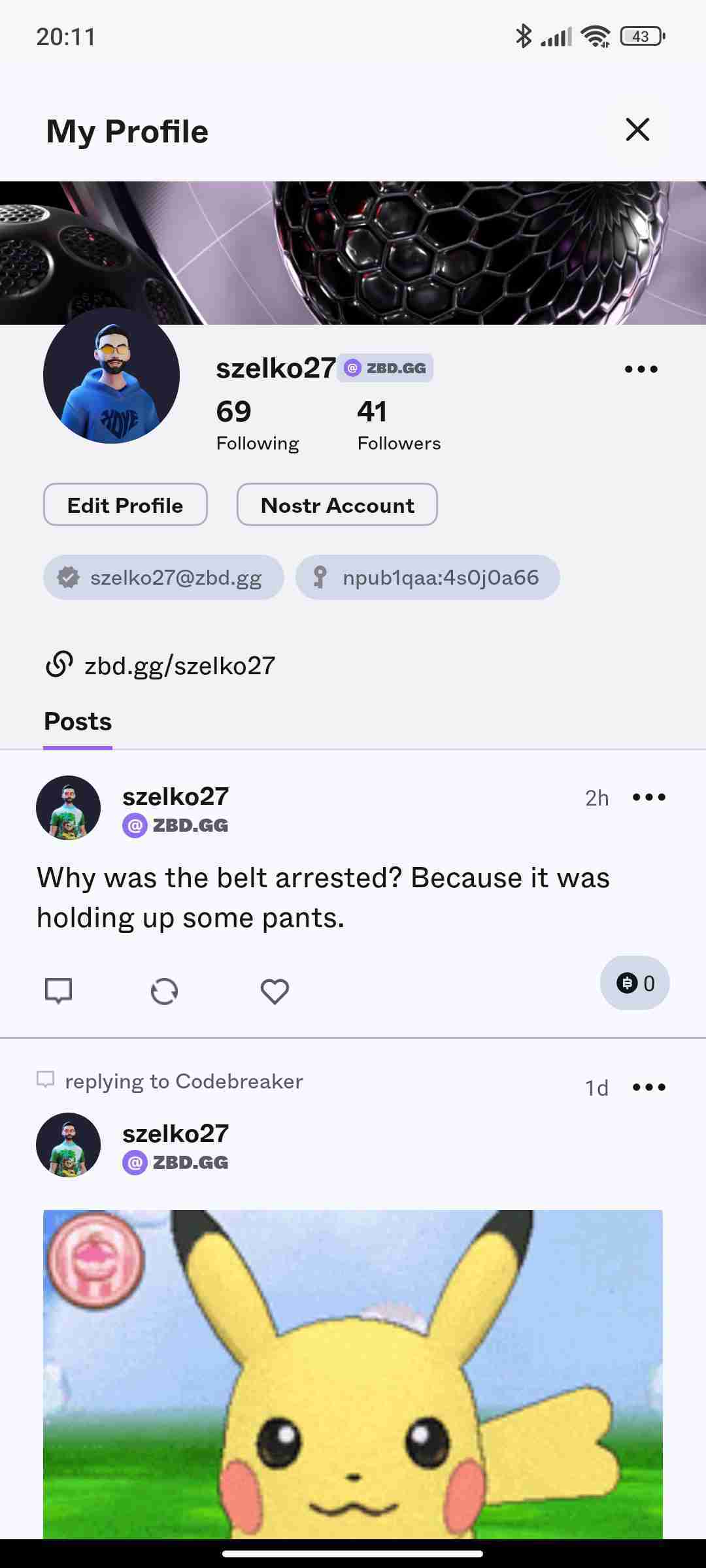Viewport: 706px width, 1568px height.
Task: Close the My Profile screen
Action: 637,129
